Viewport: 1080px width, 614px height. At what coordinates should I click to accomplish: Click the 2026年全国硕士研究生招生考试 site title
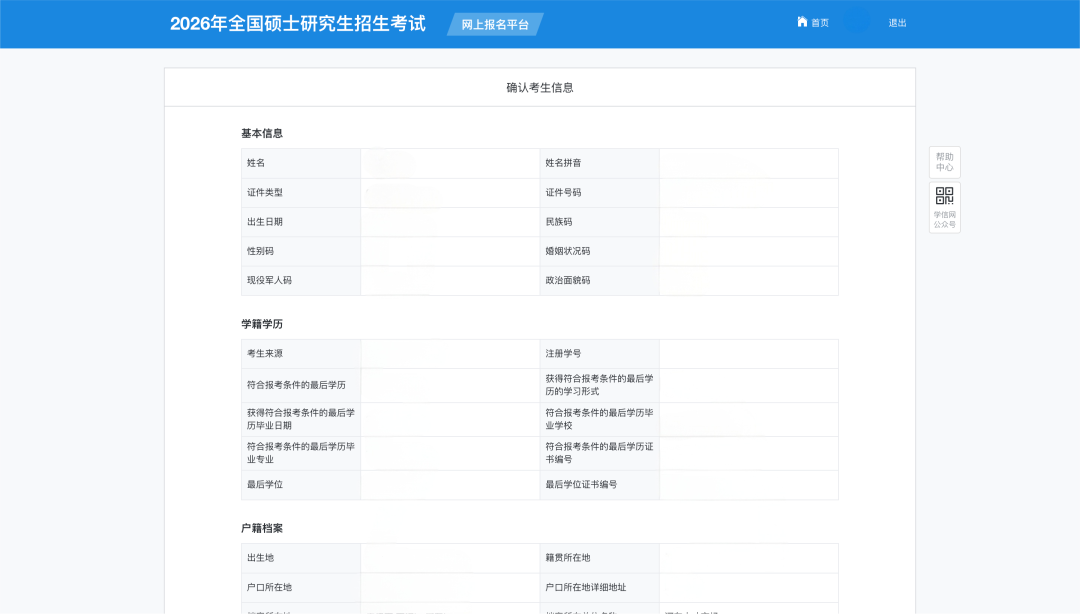pos(298,24)
